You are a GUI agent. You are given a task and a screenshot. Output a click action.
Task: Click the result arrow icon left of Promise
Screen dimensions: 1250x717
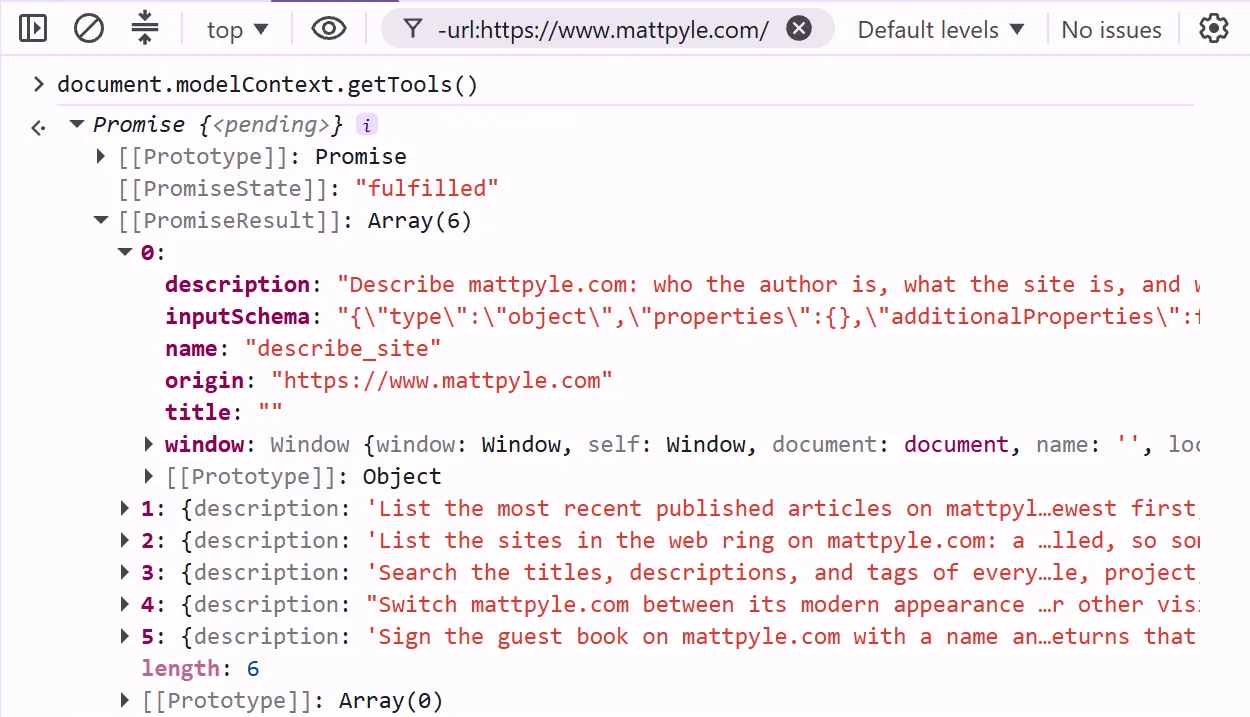[38, 127]
